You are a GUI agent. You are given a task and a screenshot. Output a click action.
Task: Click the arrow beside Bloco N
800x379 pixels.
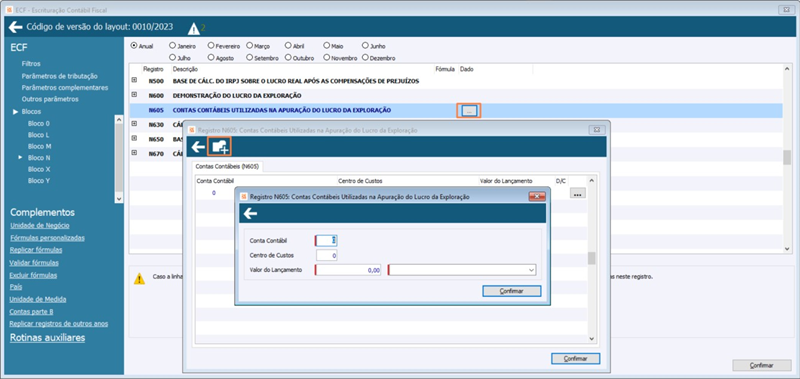click(21, 158)
